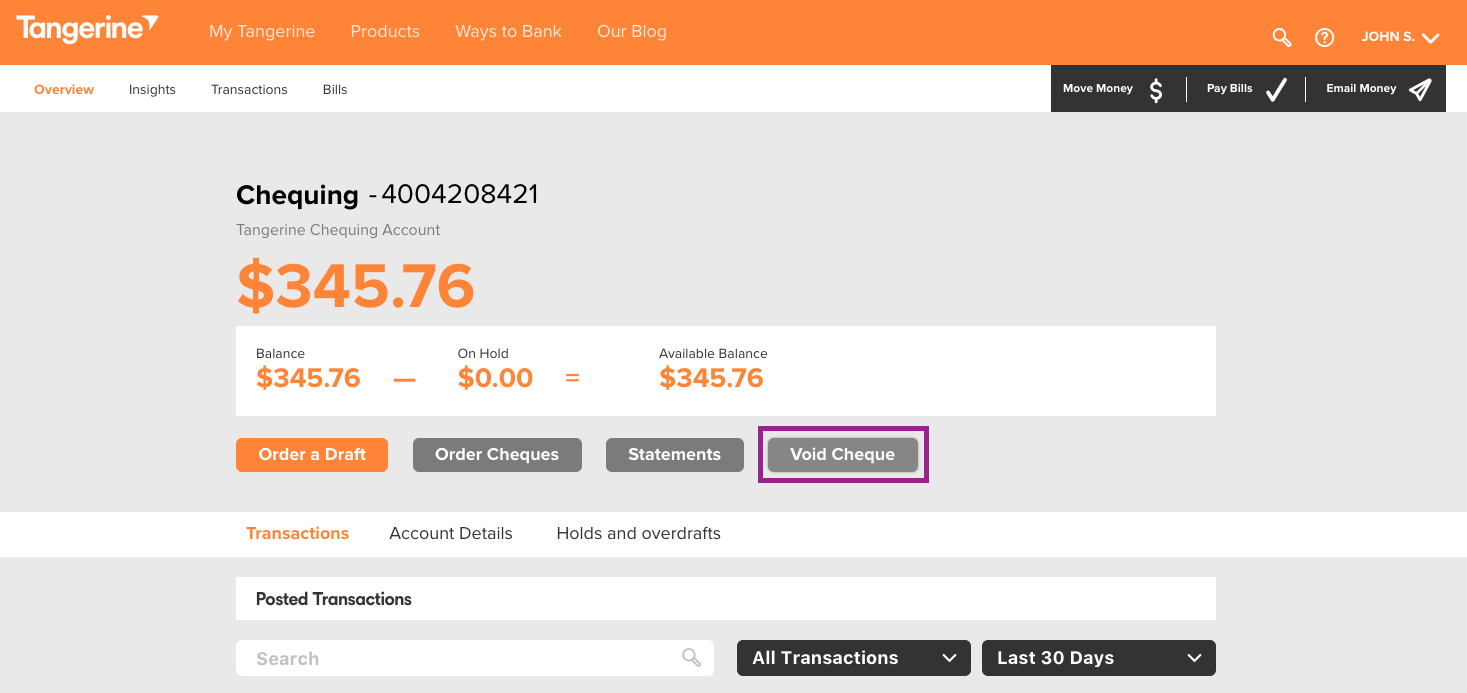This screenshot has height=693, width=1467.
Task: Open the help question mark icon
Action: (x=1324, y=37)
